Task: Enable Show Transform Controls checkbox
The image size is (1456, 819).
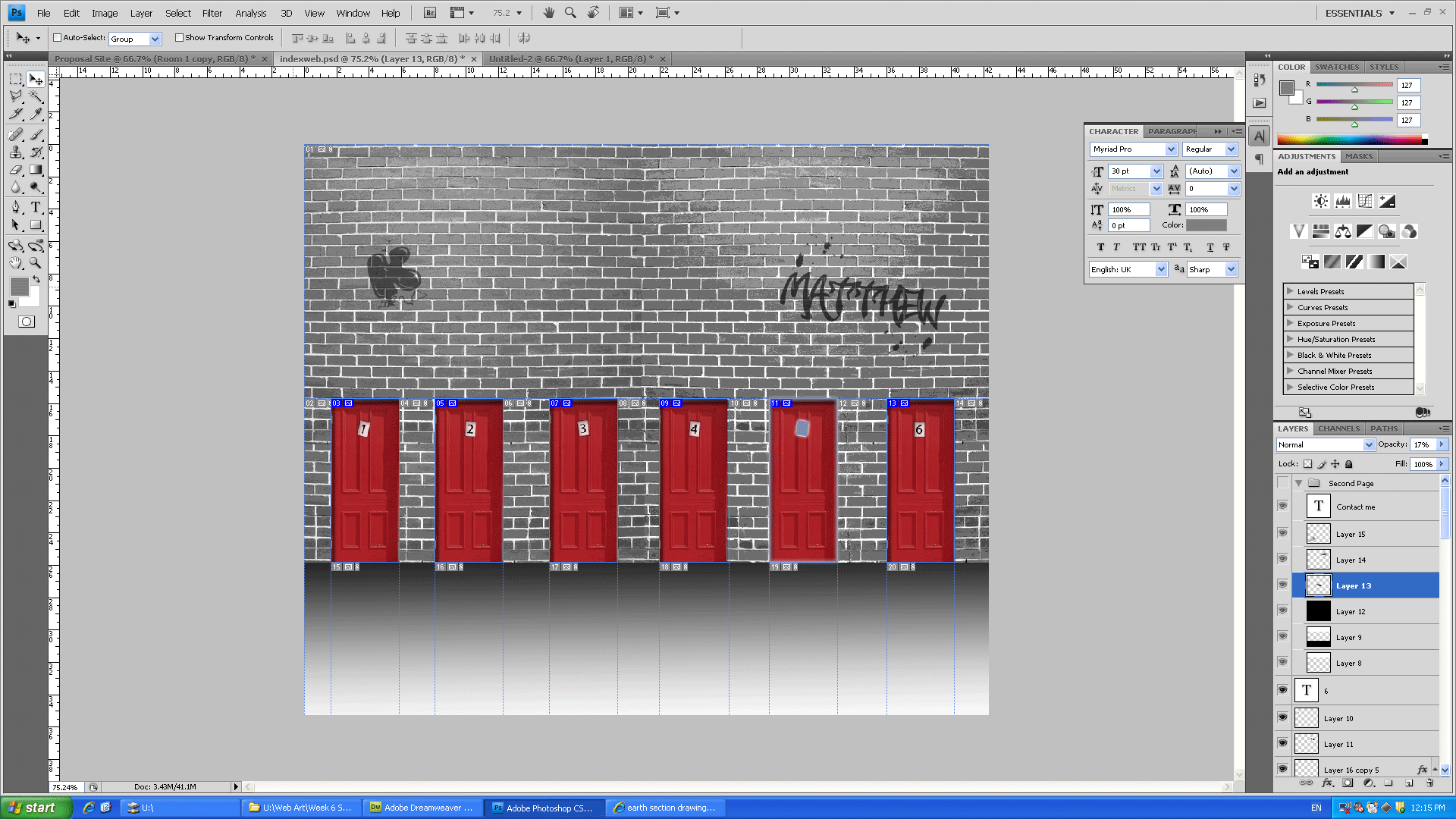Action: click(x=180, y=37)
